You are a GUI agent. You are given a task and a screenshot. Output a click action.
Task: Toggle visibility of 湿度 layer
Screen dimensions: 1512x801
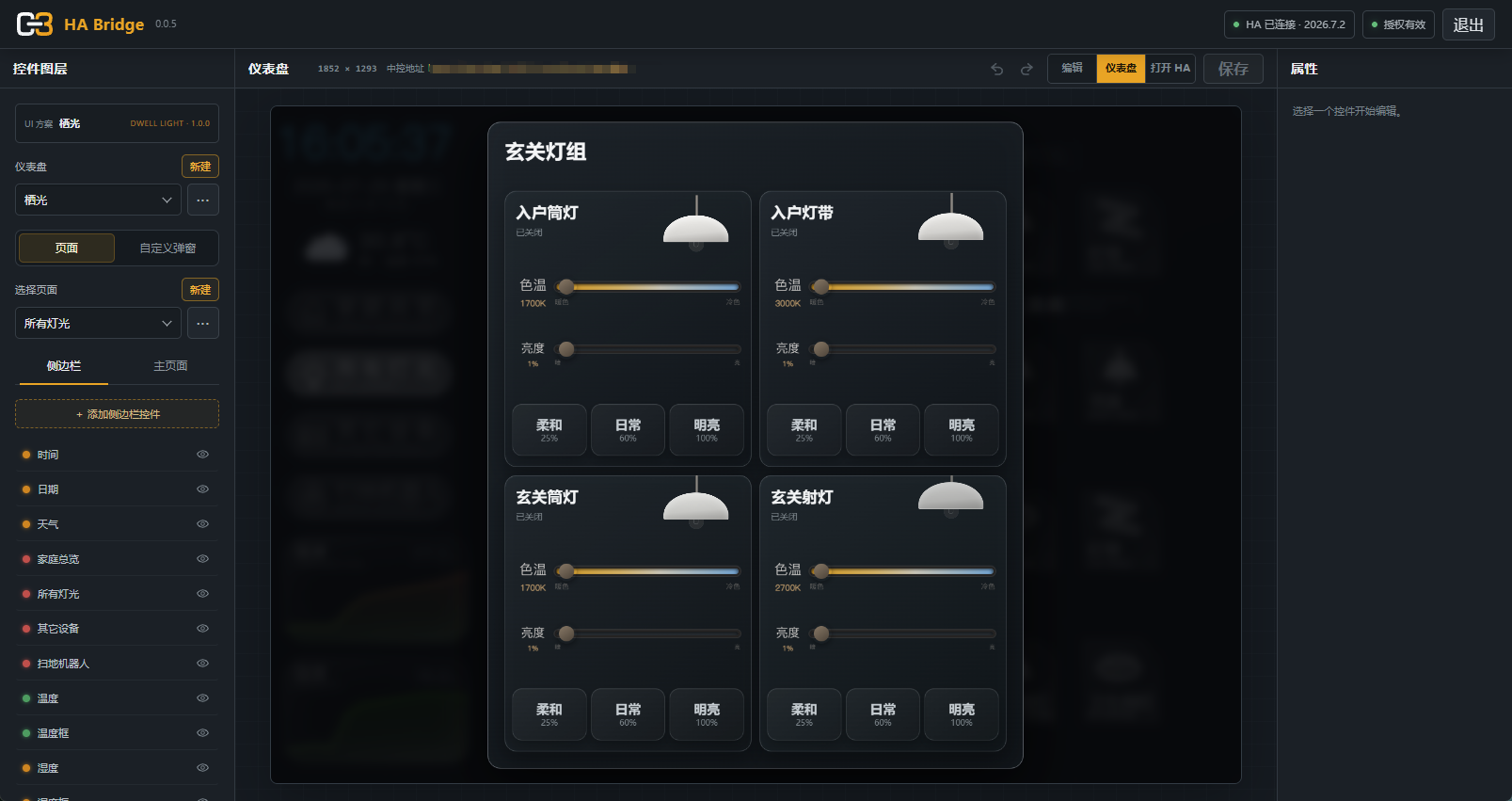(x=202, y=768)
